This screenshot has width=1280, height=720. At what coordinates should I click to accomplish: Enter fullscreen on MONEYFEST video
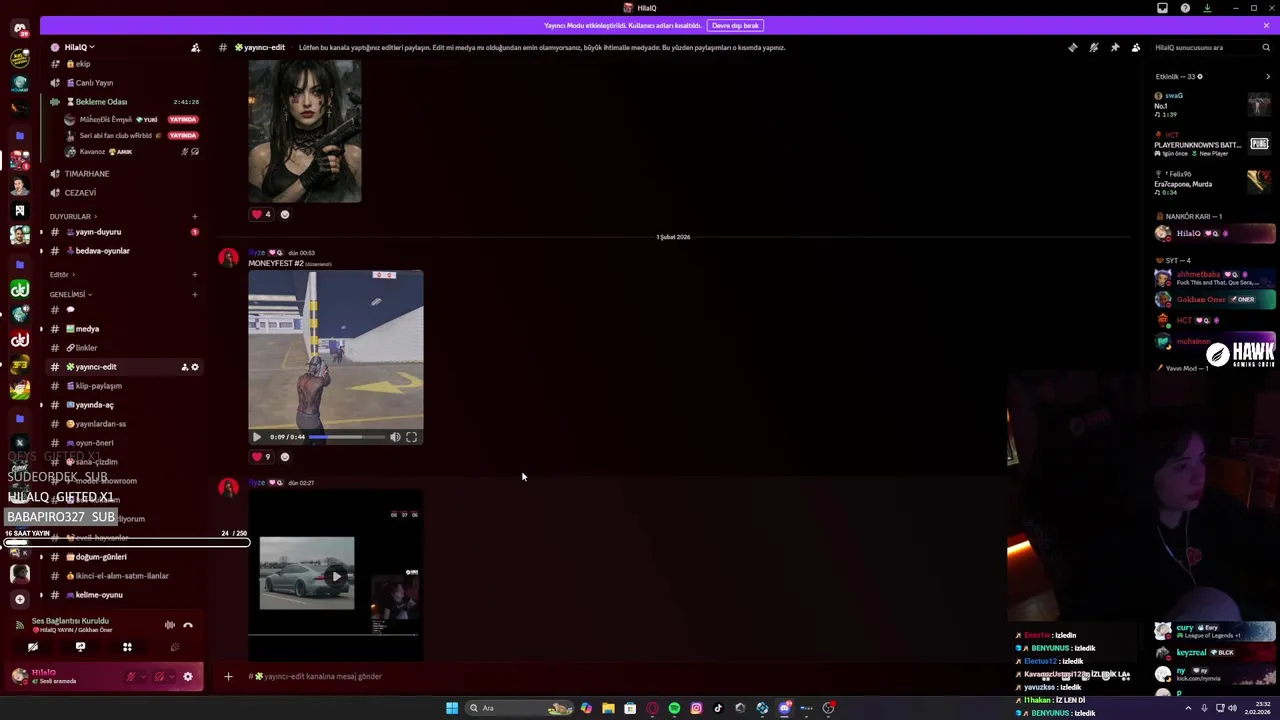[x=411, y=437]
